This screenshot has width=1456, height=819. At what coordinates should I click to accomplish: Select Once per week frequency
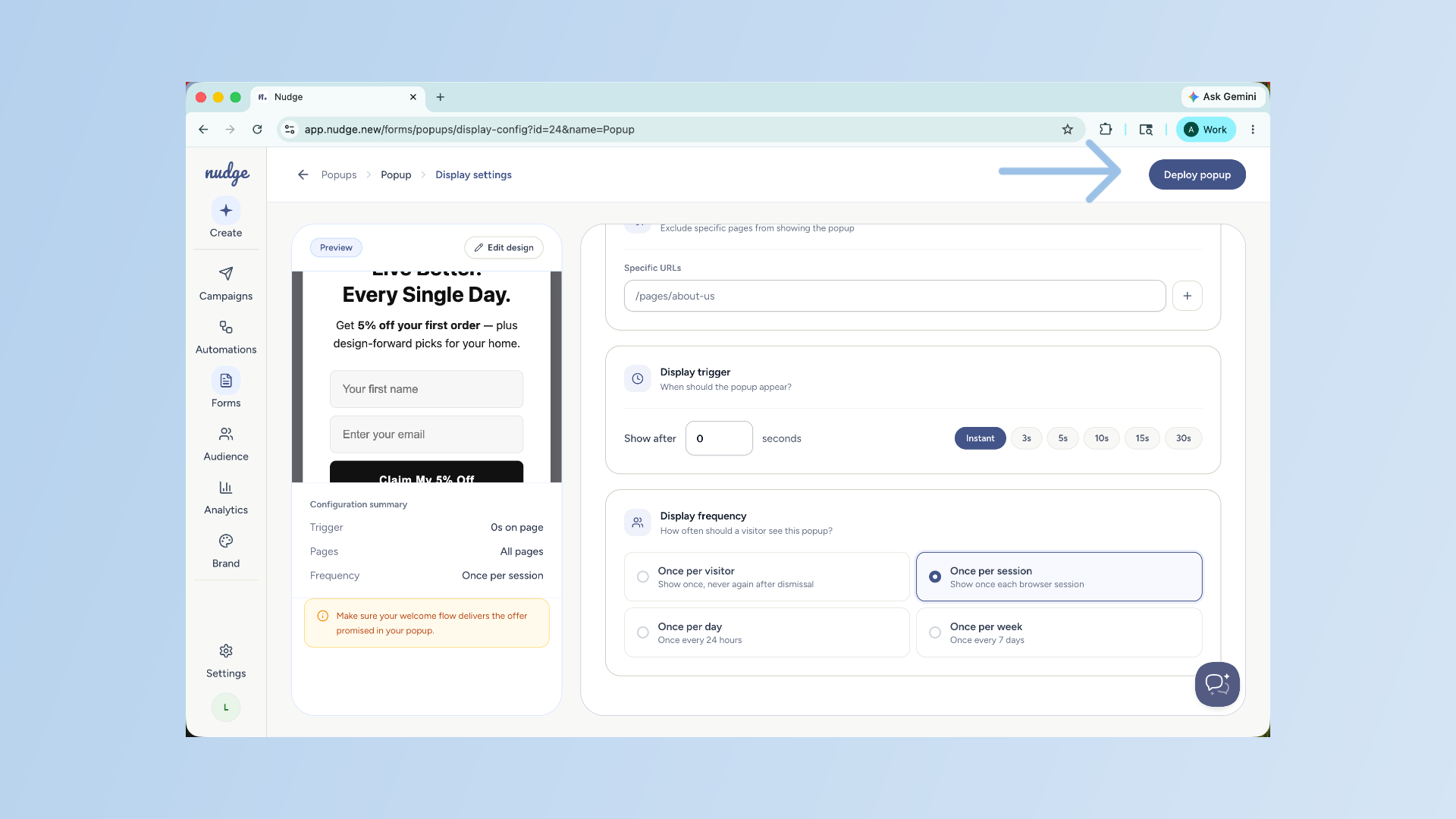(1059, 632)
